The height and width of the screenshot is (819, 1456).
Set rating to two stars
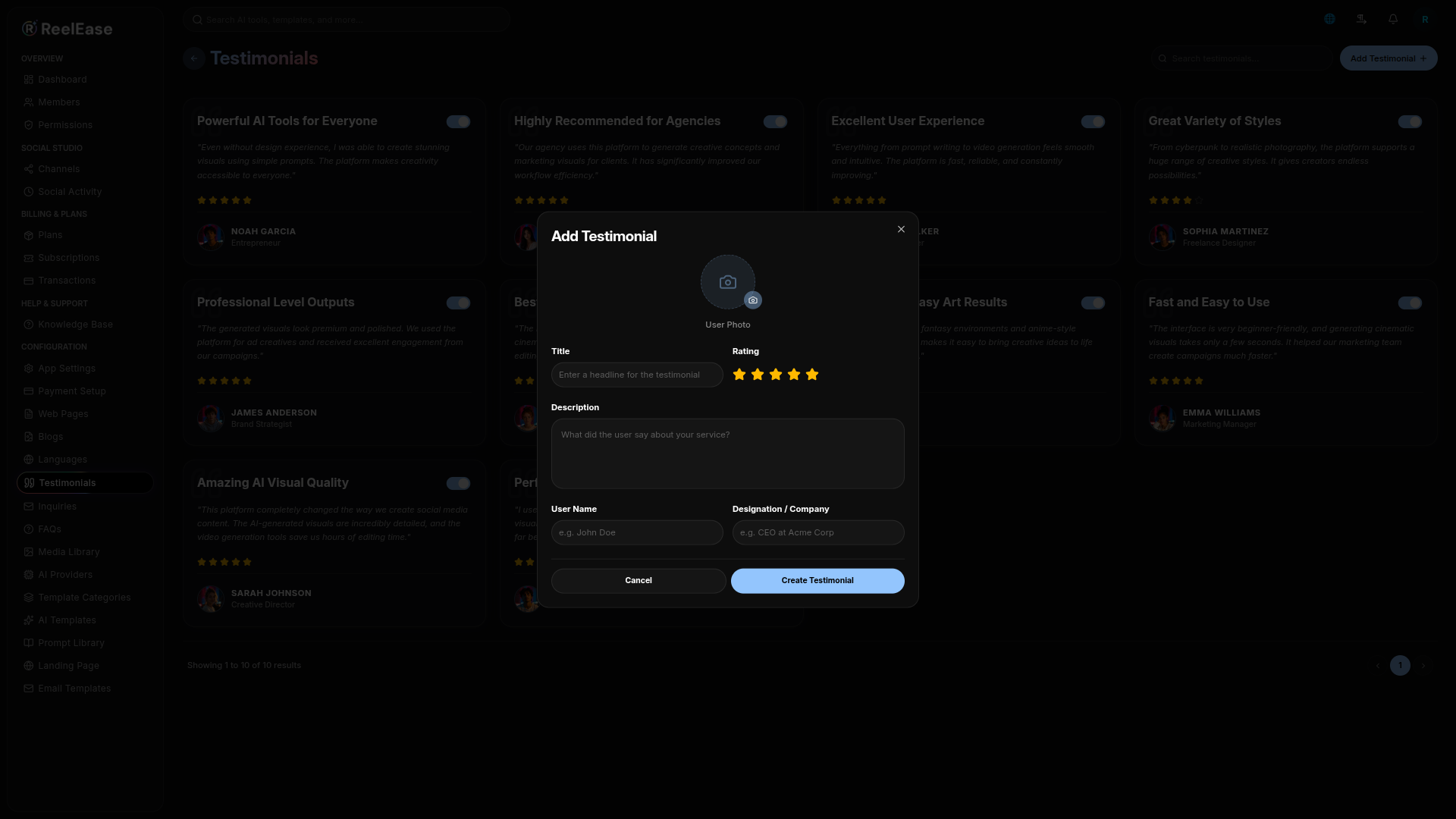tap(758, 375)
